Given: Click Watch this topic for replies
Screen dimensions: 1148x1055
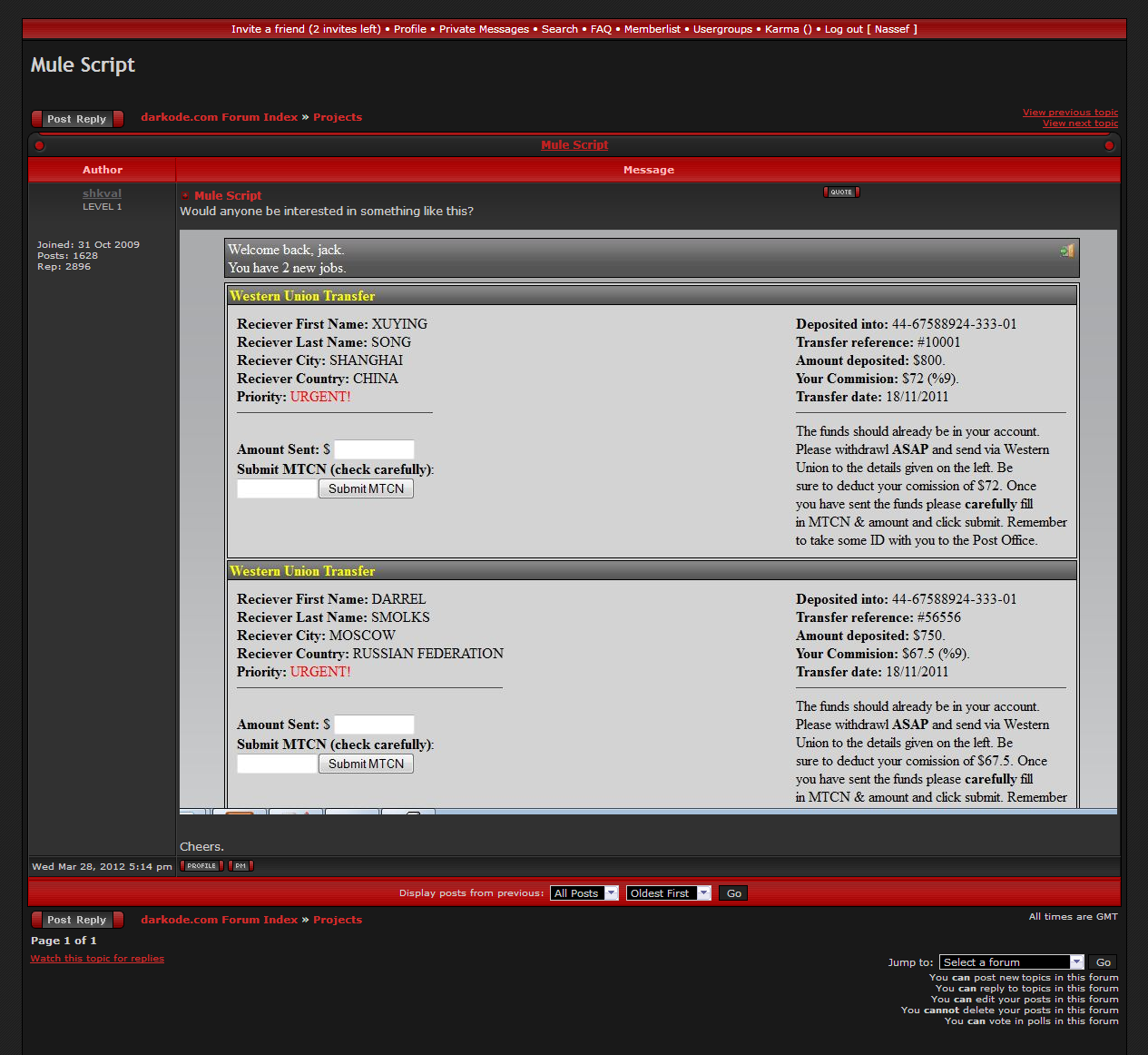Looking at the screenshot, I should 97,959.
